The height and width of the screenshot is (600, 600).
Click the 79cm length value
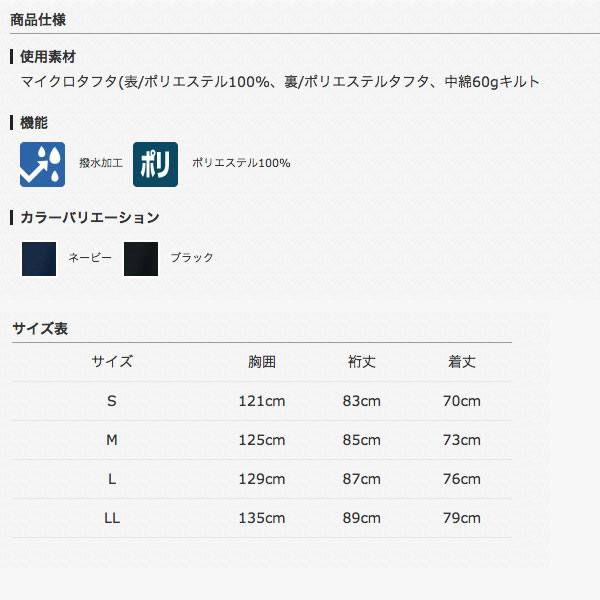[462, 518]
